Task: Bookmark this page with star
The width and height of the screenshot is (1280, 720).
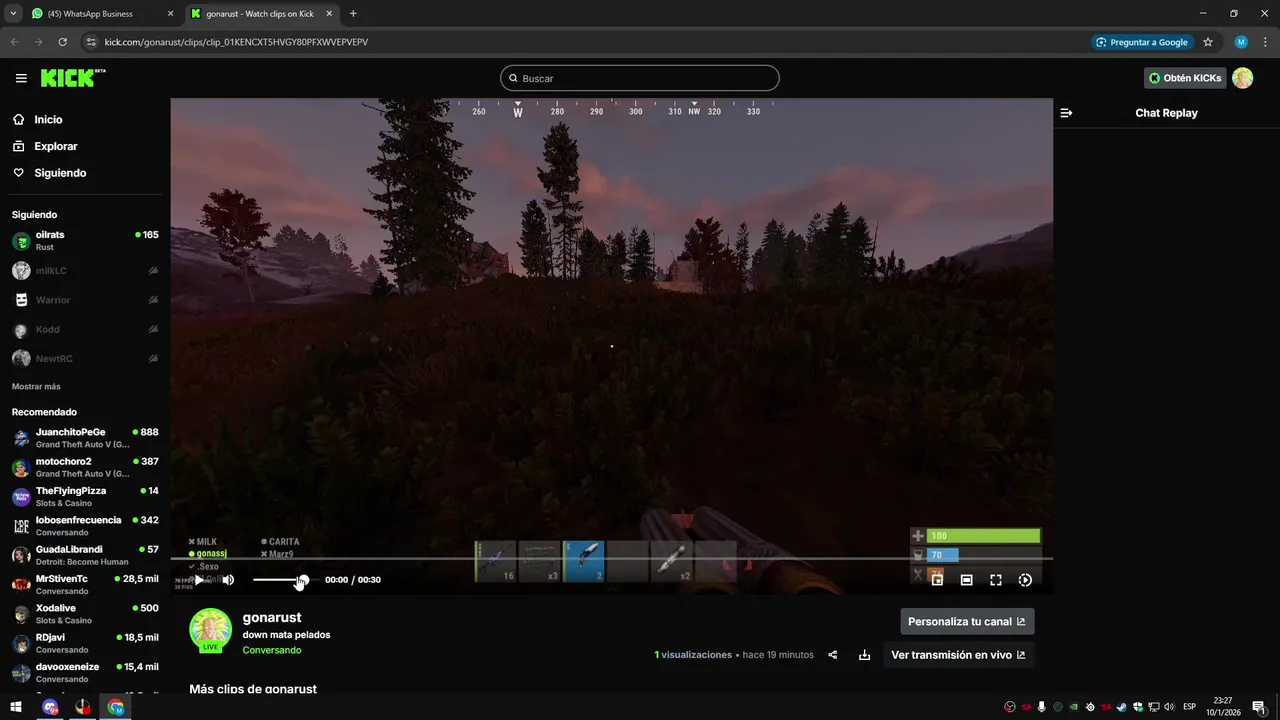Action: (x=1208, y=42)
